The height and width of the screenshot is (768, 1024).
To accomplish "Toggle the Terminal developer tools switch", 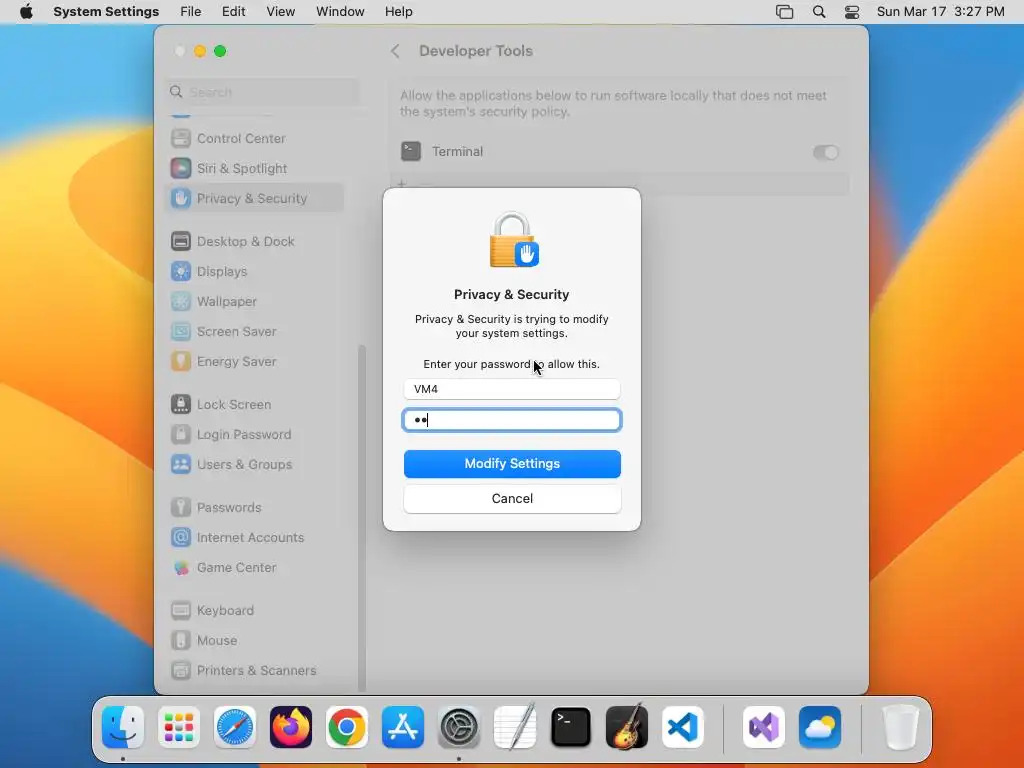I will pos(825,152).
